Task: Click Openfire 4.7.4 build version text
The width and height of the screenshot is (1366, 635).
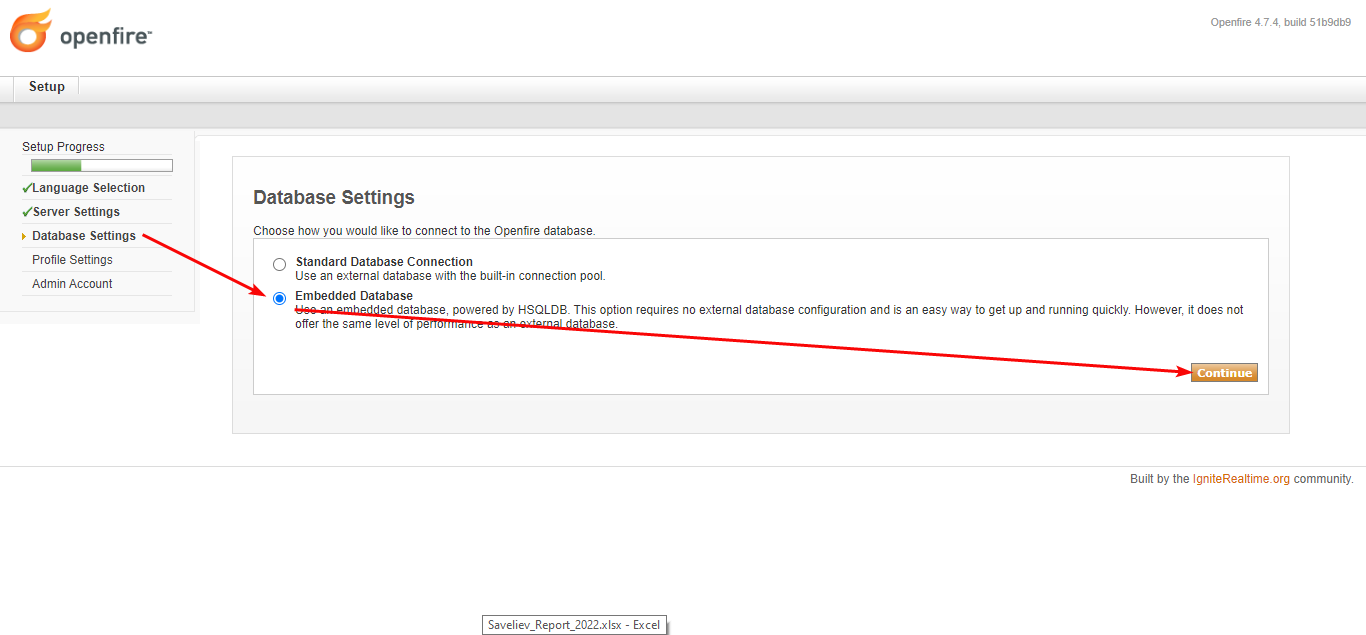Action: tap(1281, 22)
